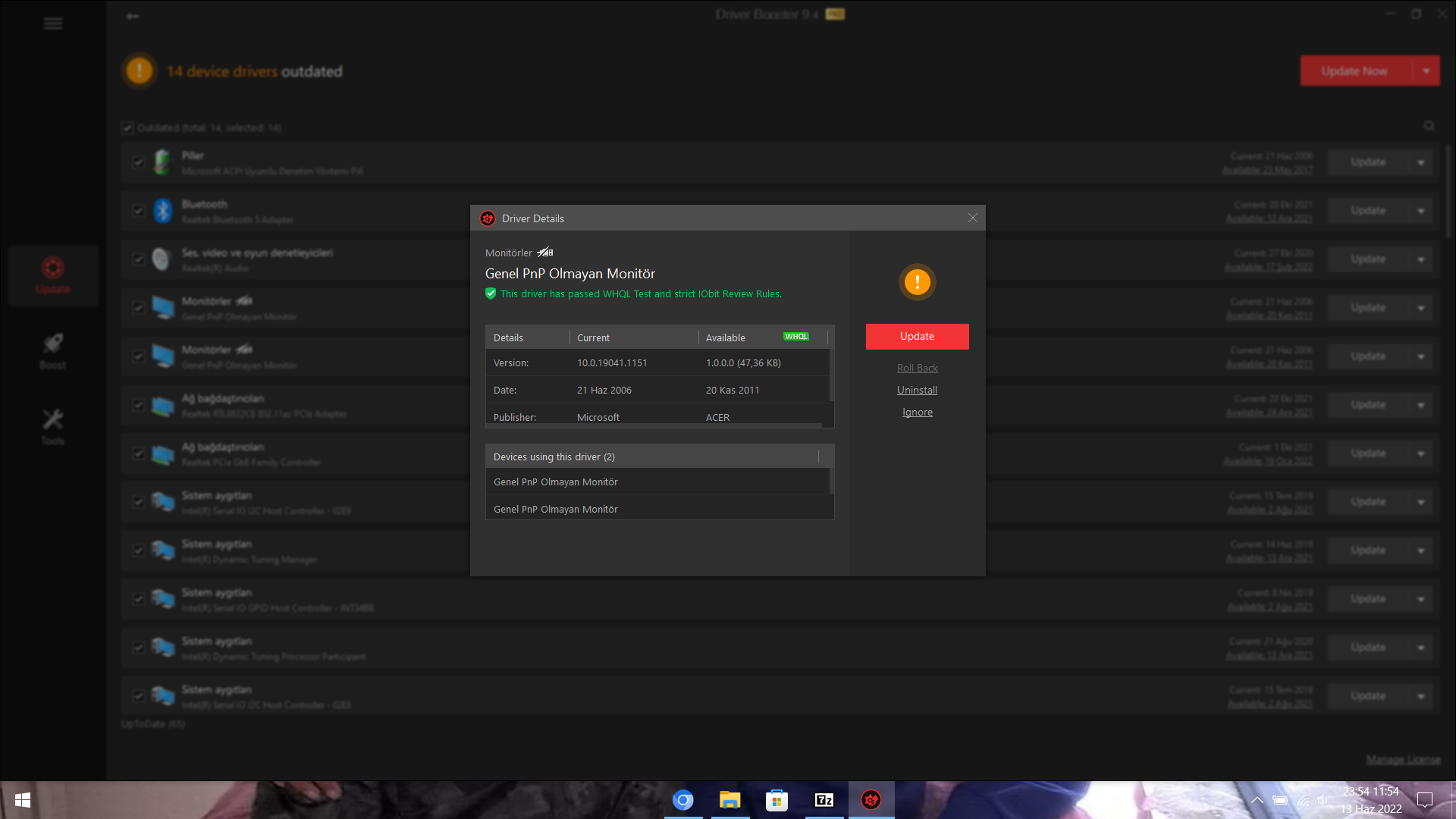Click the orange warning icon in dialog
Screen dimensions: 1456x819
[917, 282]
